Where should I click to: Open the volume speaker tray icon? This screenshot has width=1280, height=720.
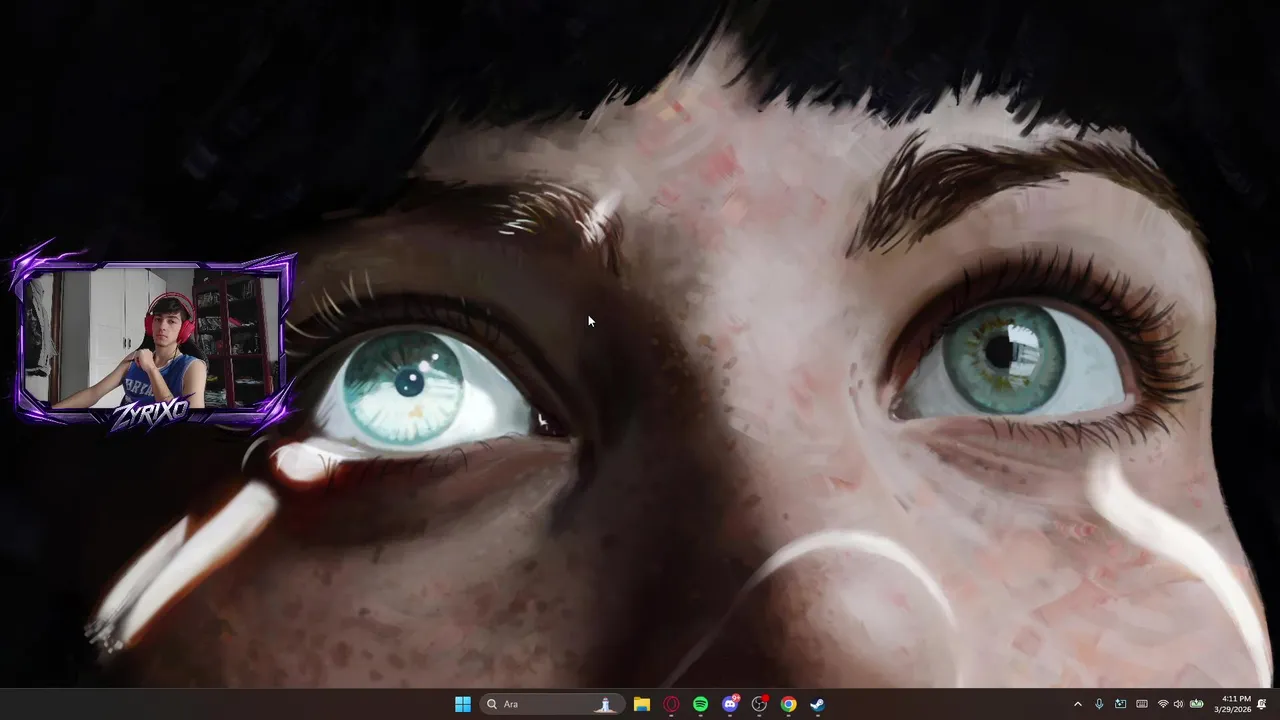point(1178,704)
